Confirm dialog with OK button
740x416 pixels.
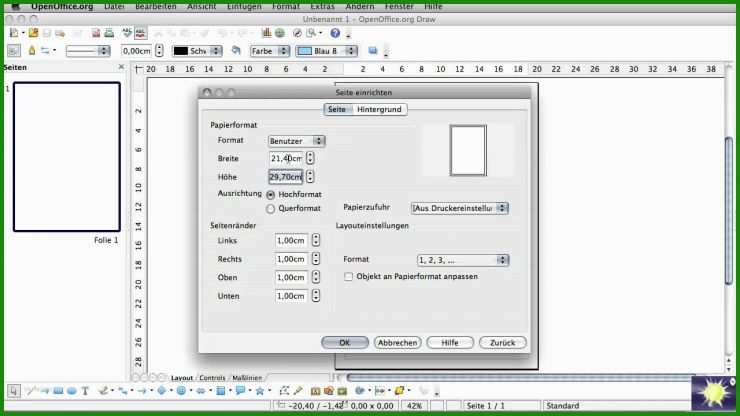tap(345, 343)
